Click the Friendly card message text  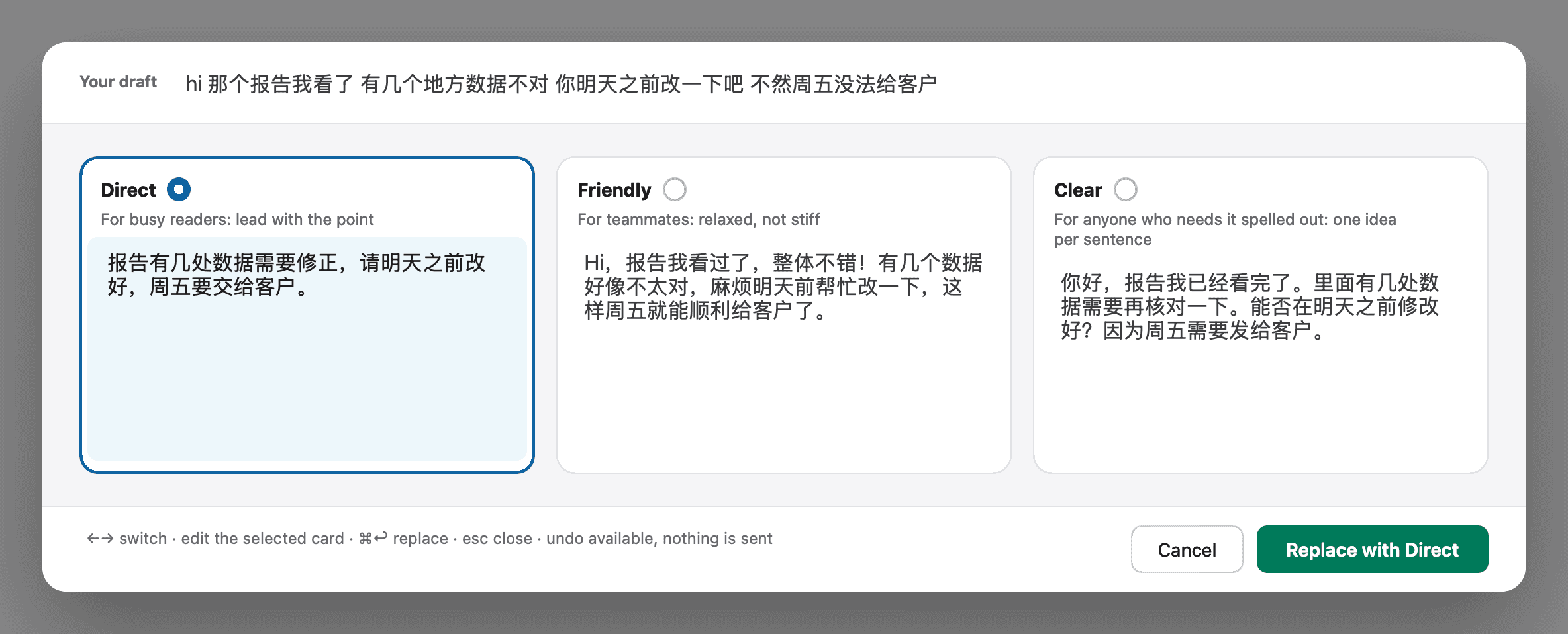tap(783, 287)
